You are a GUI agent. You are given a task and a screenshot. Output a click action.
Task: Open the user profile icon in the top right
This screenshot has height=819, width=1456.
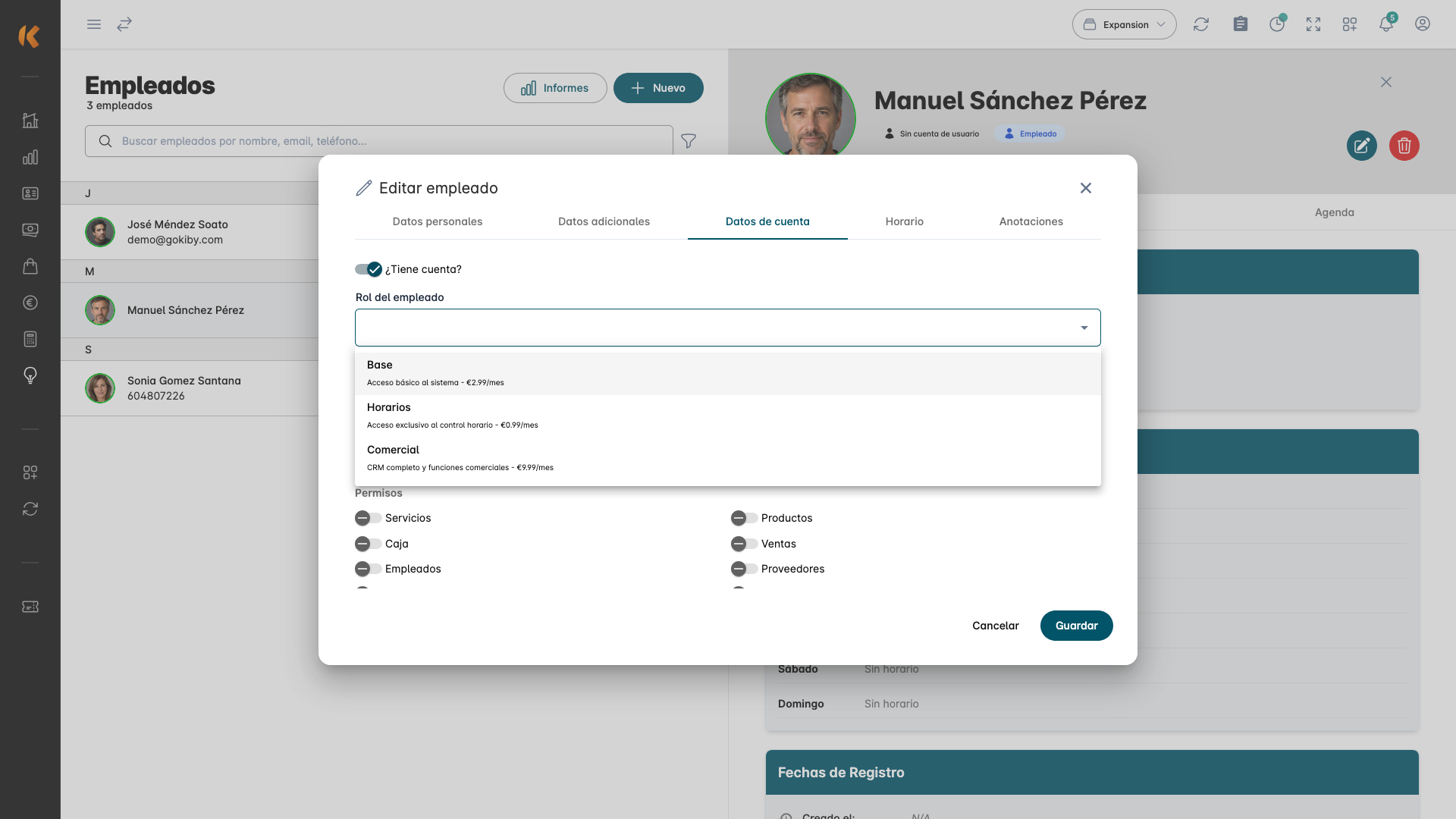click(1423, 24)
